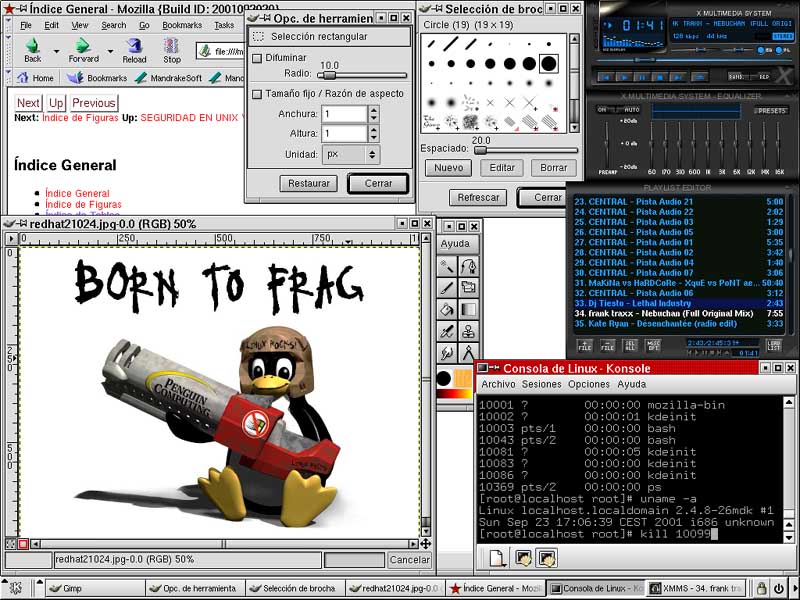
Task: Click misc options button in XMMS playlist
Action: pyautogui.click(x=653, y=346)
